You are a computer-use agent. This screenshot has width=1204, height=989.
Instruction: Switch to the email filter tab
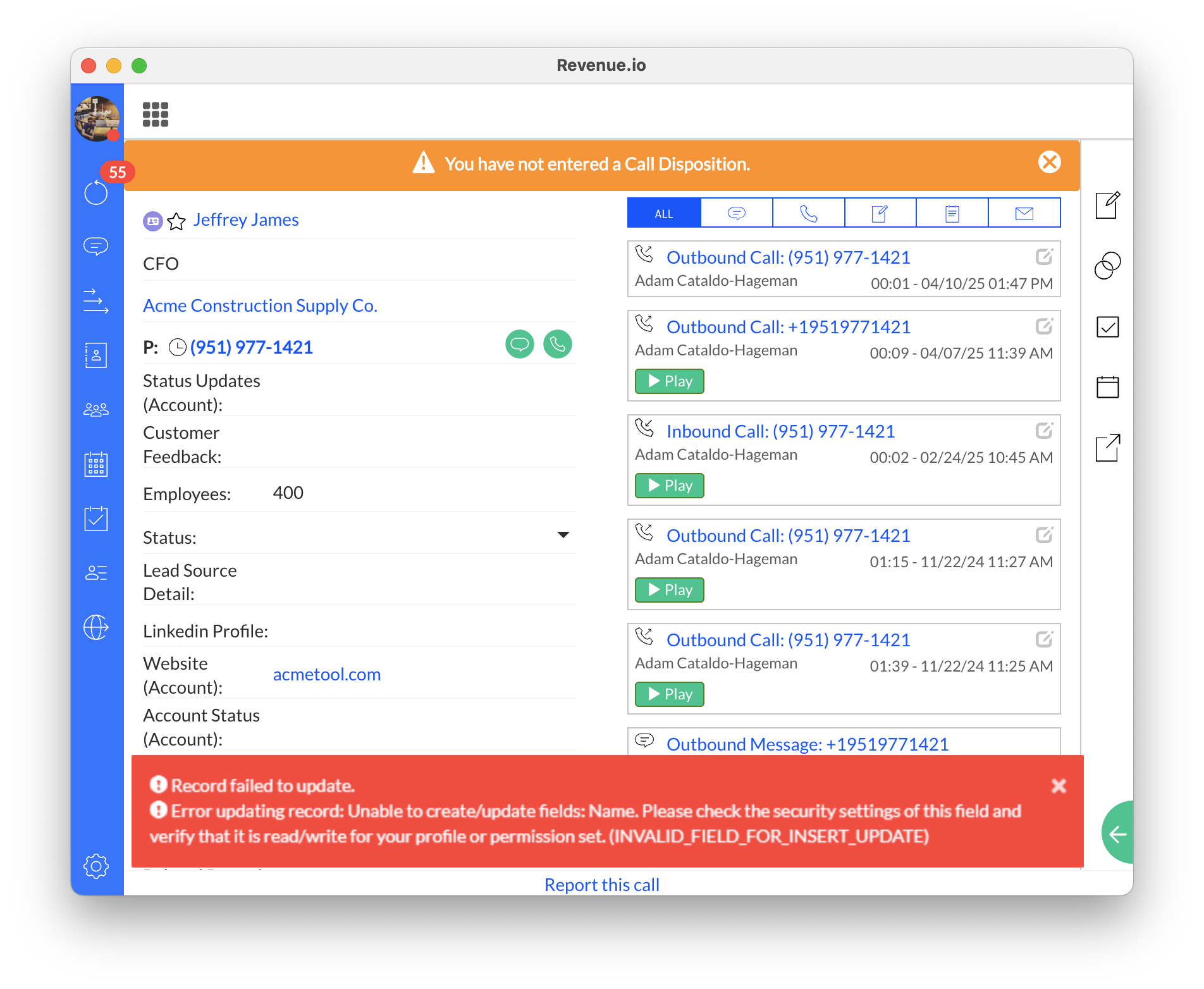[x=1024, y=213]
